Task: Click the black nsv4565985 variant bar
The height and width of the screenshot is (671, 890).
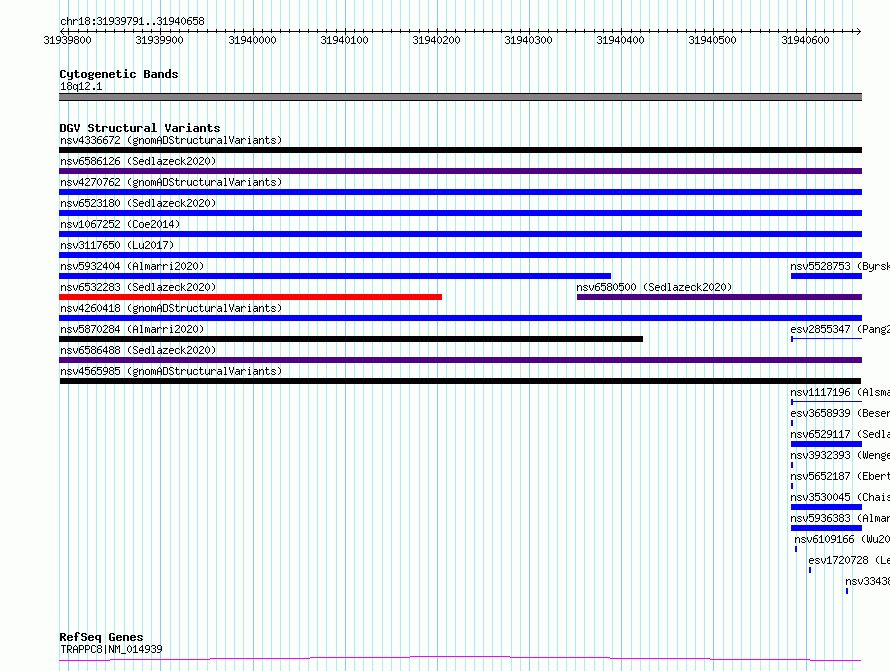Action: click(x=460, y=381)
